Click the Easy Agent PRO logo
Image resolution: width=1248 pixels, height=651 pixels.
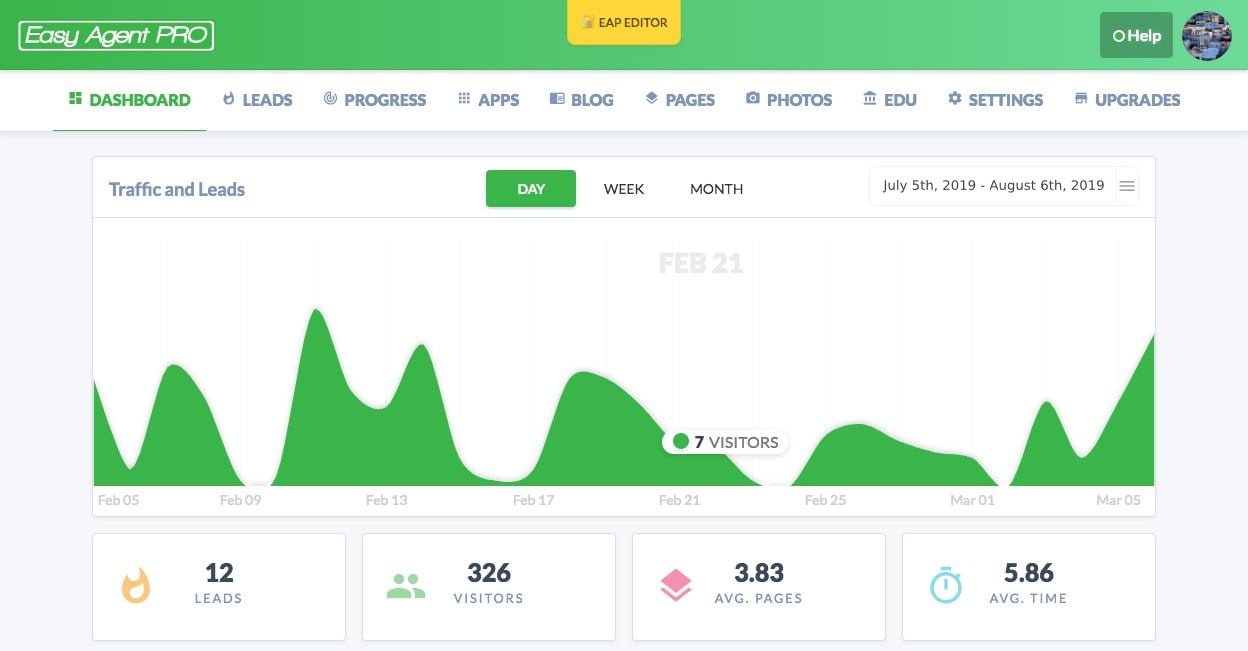(x=116, y=36)
